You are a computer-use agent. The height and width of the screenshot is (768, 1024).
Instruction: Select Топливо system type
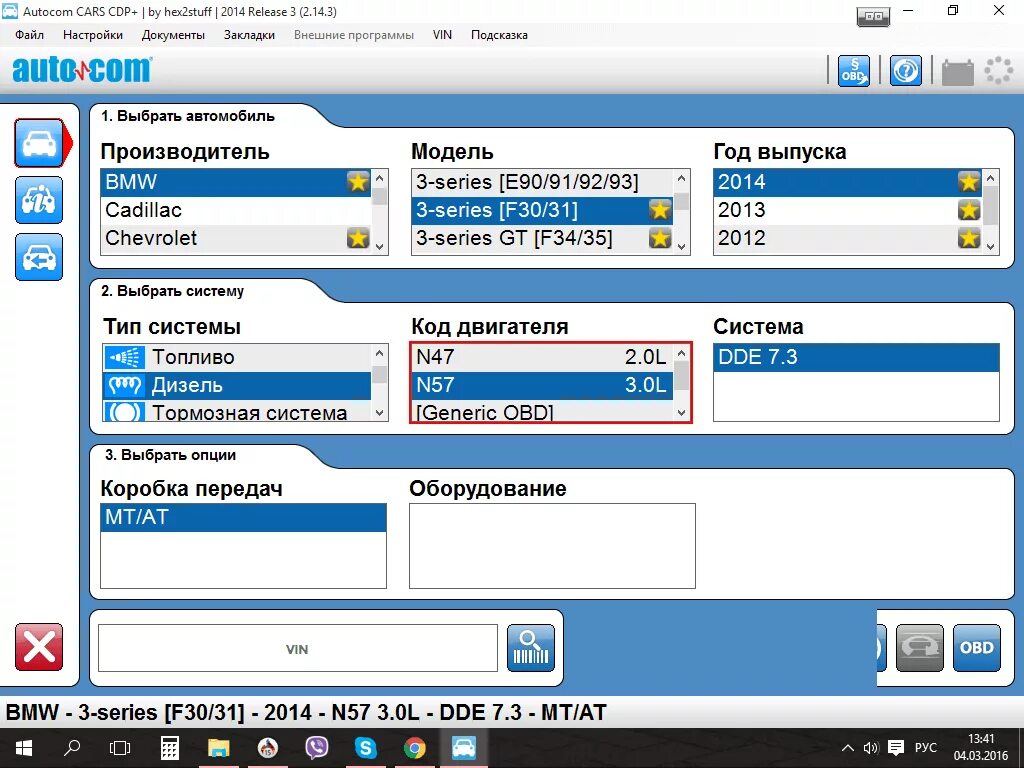236,357
